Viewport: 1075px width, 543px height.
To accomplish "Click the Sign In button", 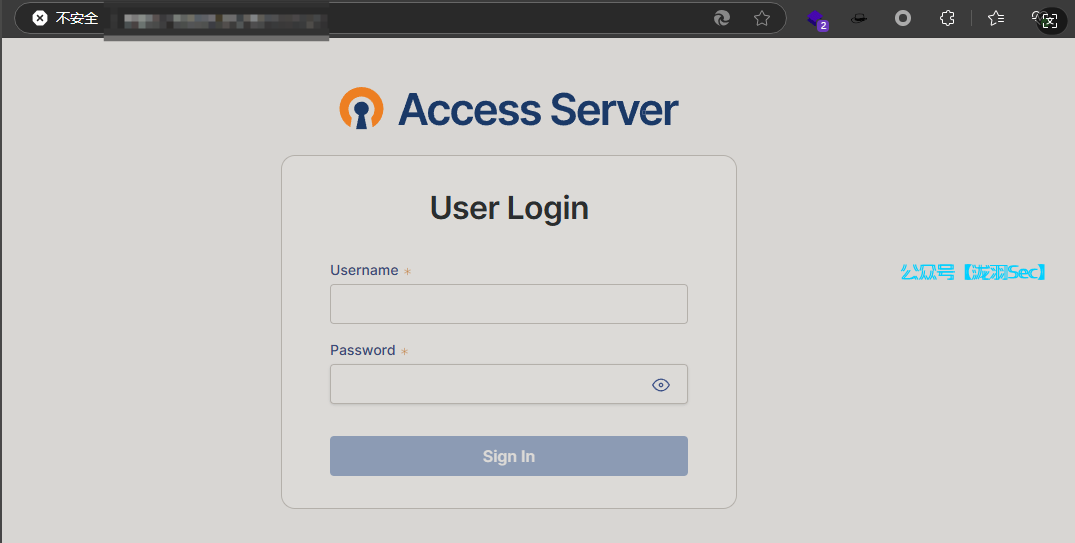I will [x=508, y=456].
